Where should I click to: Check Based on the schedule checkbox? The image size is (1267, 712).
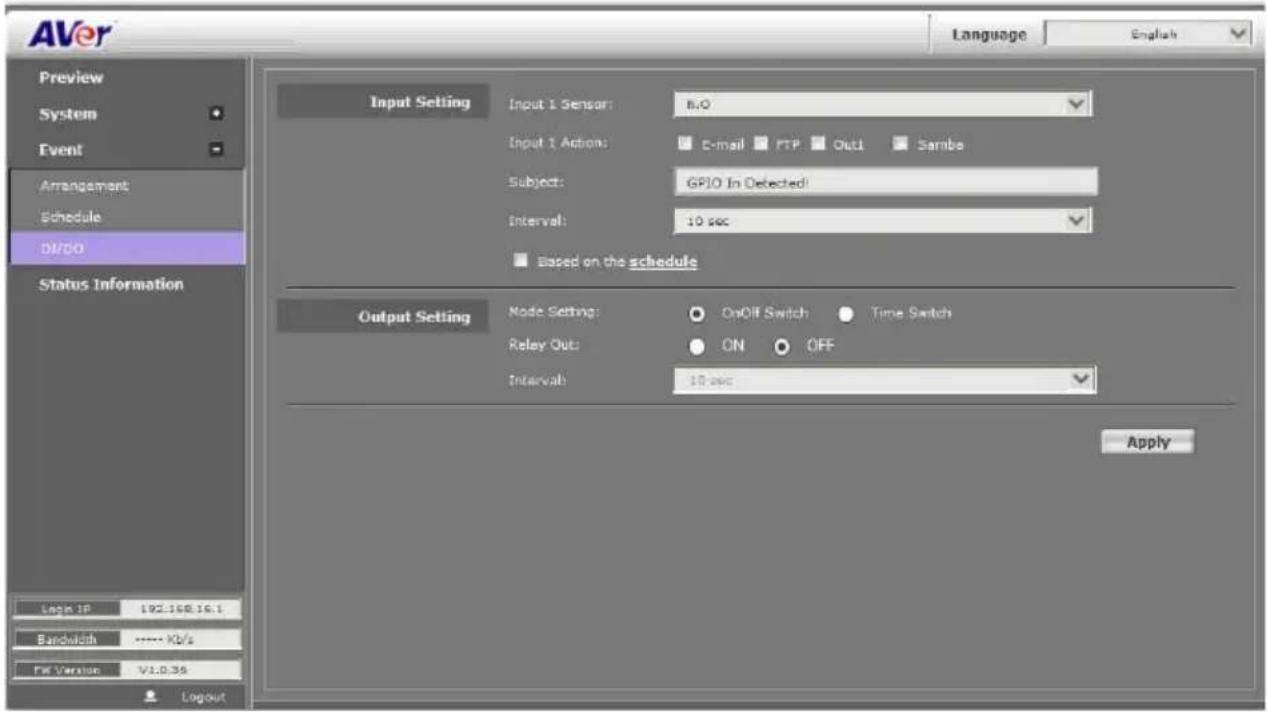(x=519, y=262)
